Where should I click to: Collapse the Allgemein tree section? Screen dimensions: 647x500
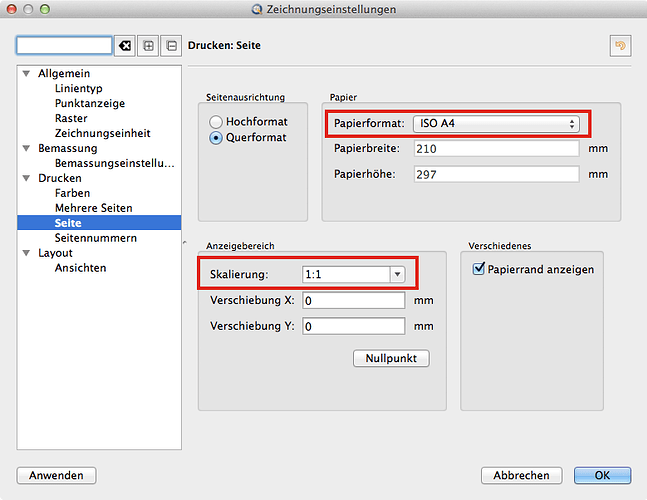[x=26, y=74]
